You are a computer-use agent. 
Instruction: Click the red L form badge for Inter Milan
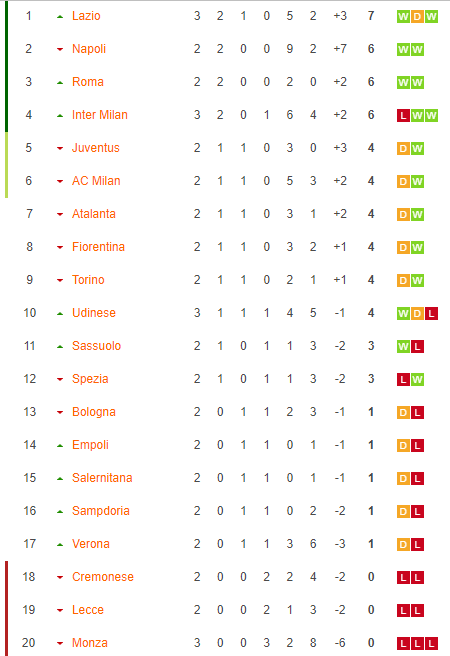pyautogui.click(x=403, y=115)
